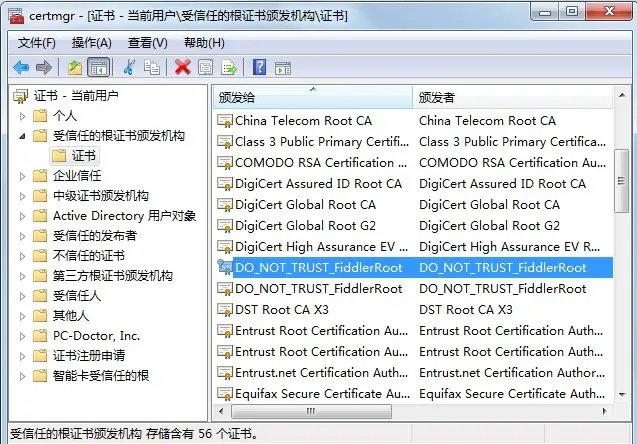Expand Active Directory 用户对象 node
637x444 pixels.
click(22, 216)
